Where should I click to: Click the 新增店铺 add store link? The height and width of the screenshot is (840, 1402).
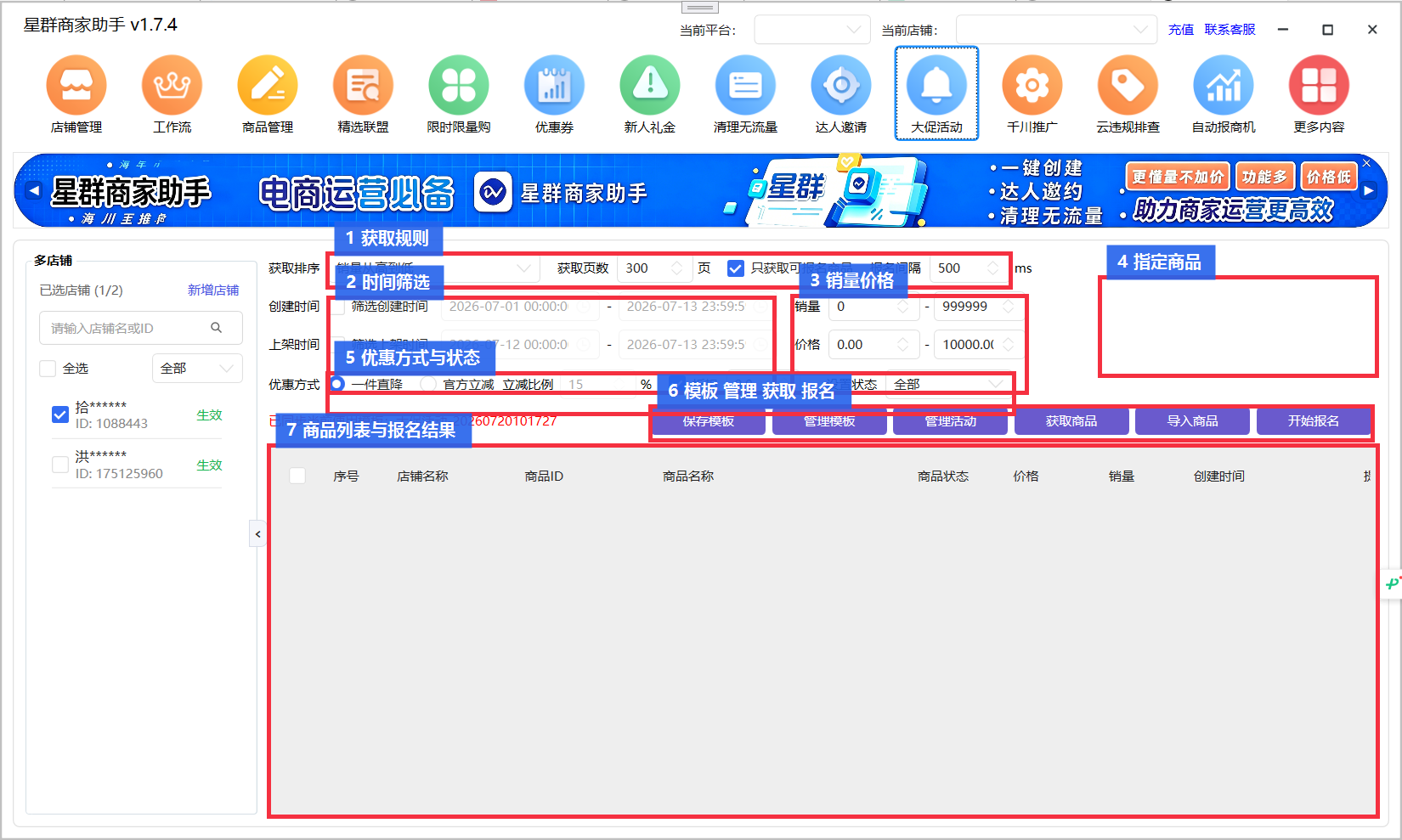click(x=213, y=290)
